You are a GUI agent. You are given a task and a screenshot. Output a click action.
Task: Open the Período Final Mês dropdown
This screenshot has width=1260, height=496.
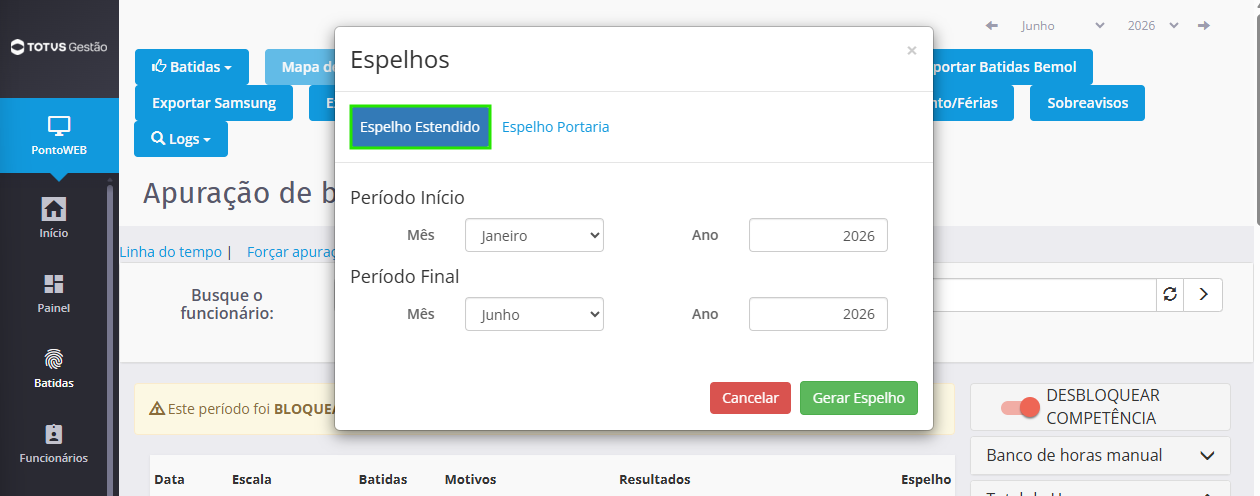pyautogui.click(x=534, y=314)
